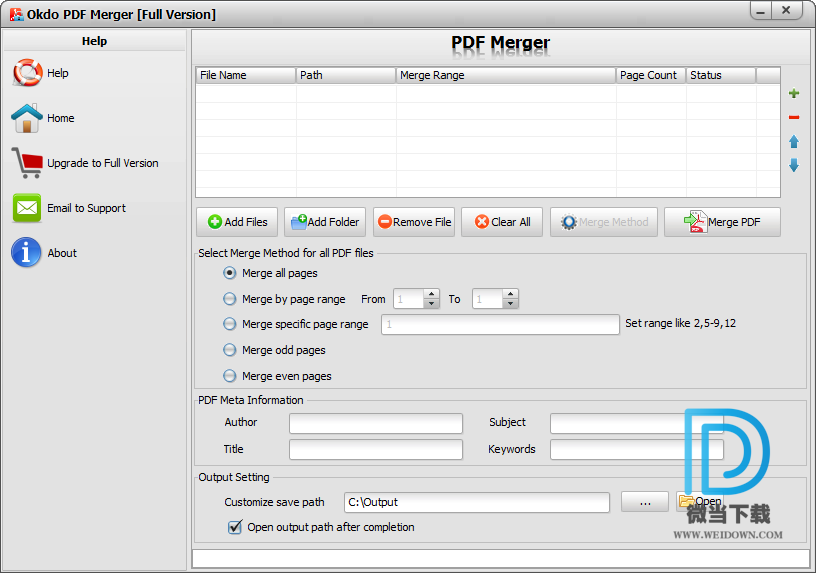The height and width of the screenshot is (573, 816).
Task: Select Merge even pages option
Action: (x=230, y=376)
